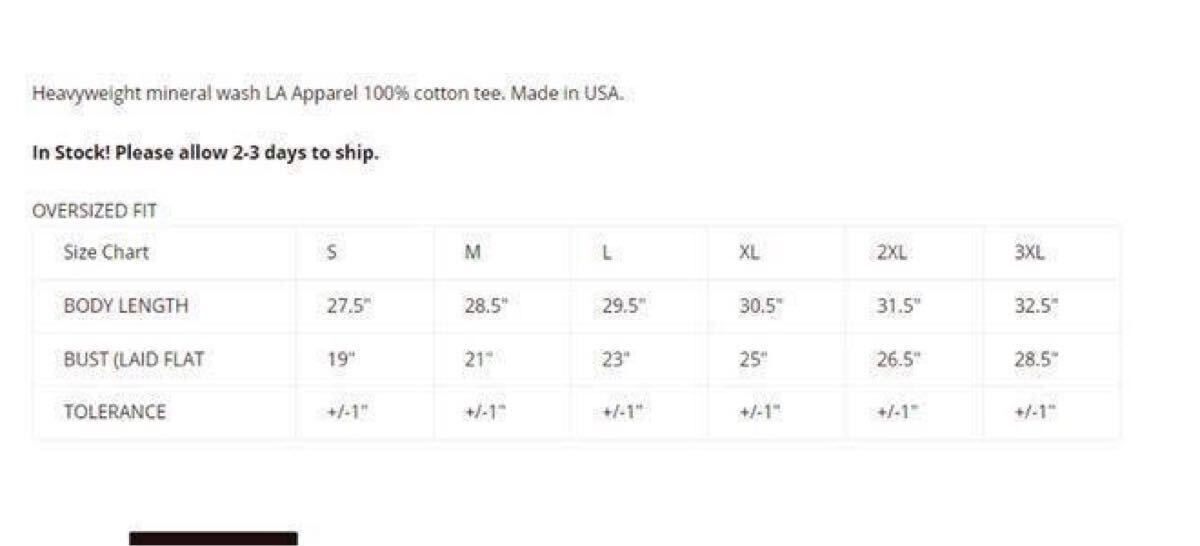Select the S size column header
The image size is (1200, 546).
coord(332,253)
